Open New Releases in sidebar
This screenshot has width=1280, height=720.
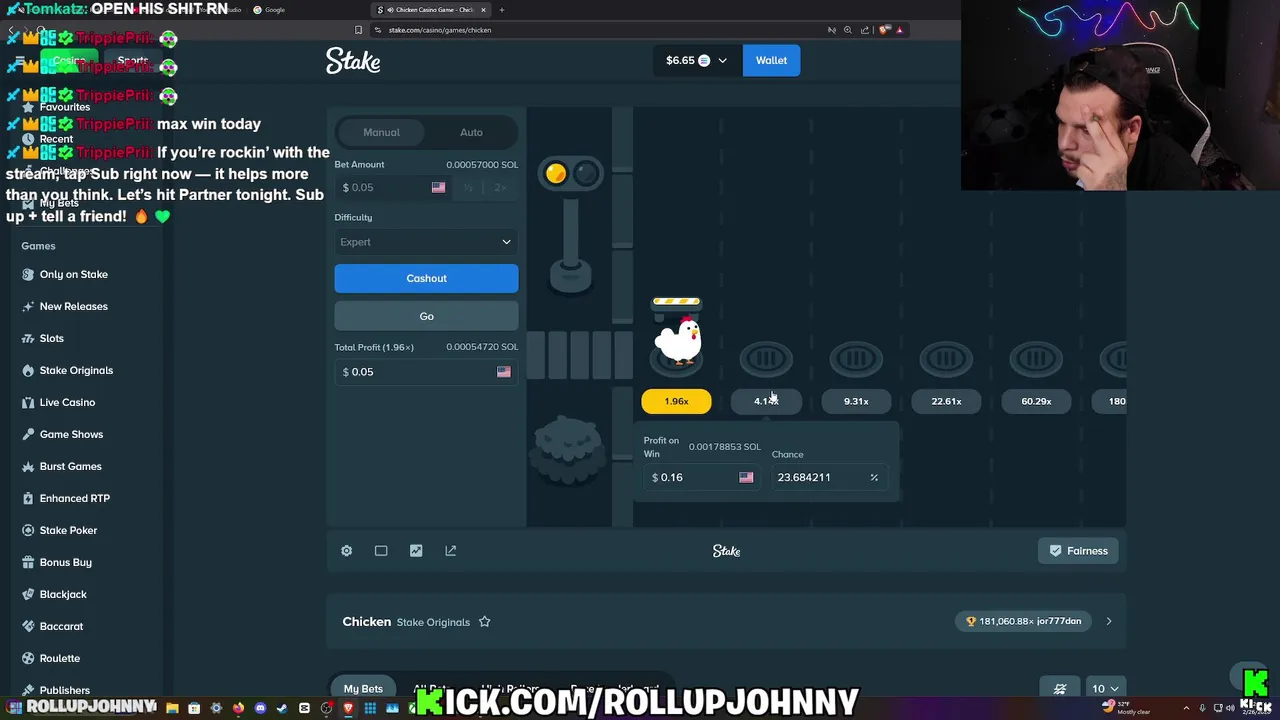[73, 306]
